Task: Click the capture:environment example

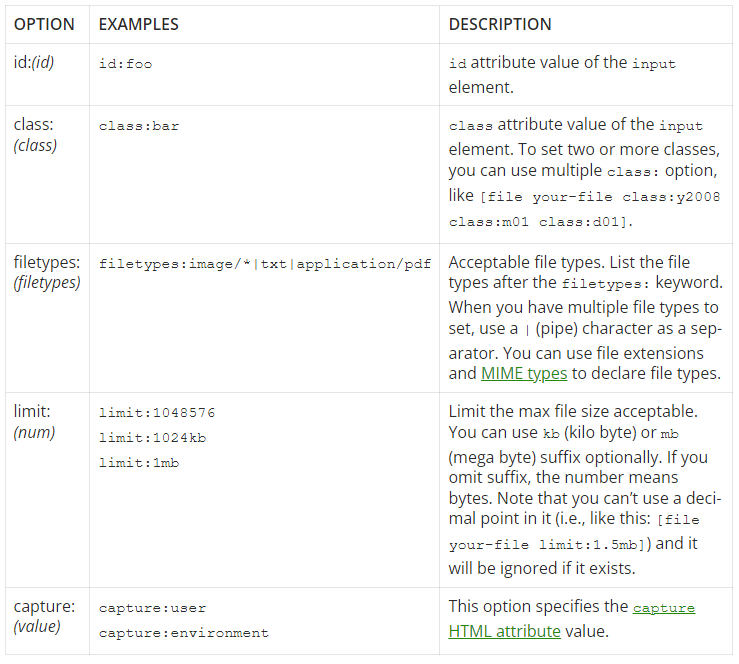Action: tap(183, 632)
